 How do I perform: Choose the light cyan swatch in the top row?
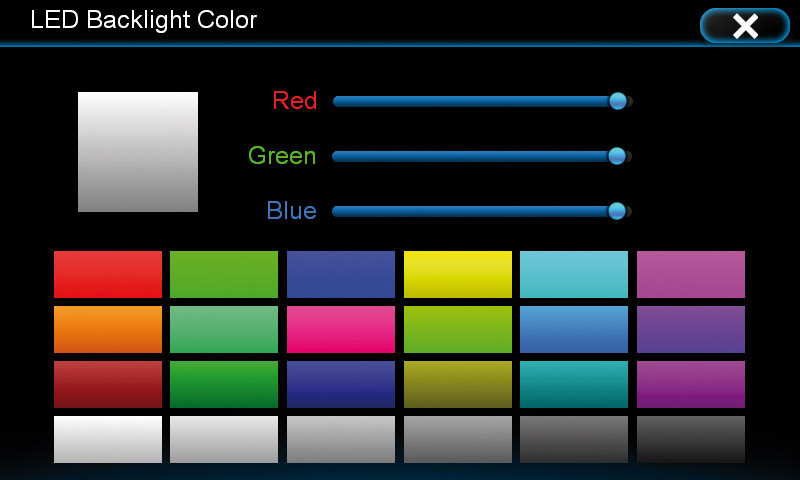[574, 274]
